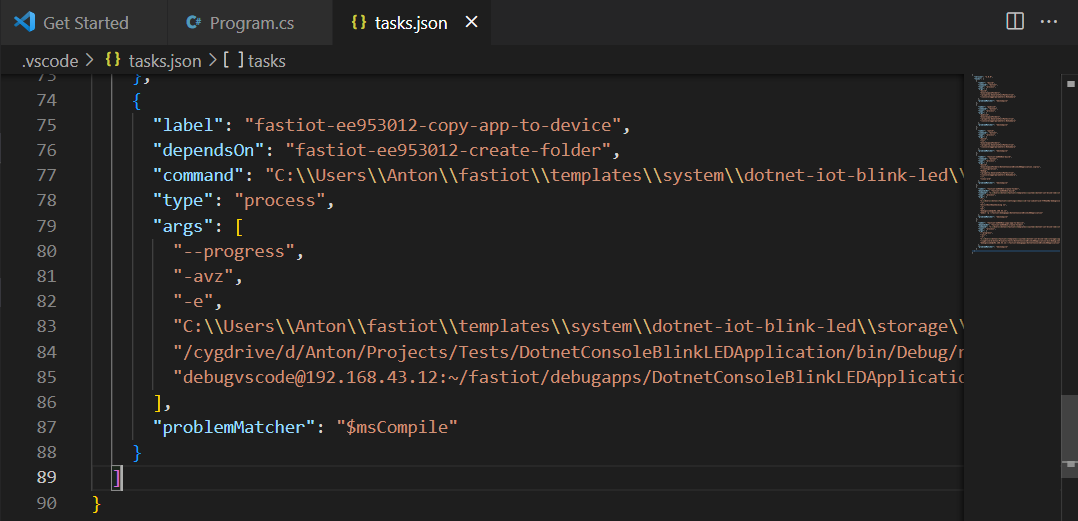
Task: Click the C# file icon on Program.cs tab
Action: pyautogui.click(x=193, y=23)
